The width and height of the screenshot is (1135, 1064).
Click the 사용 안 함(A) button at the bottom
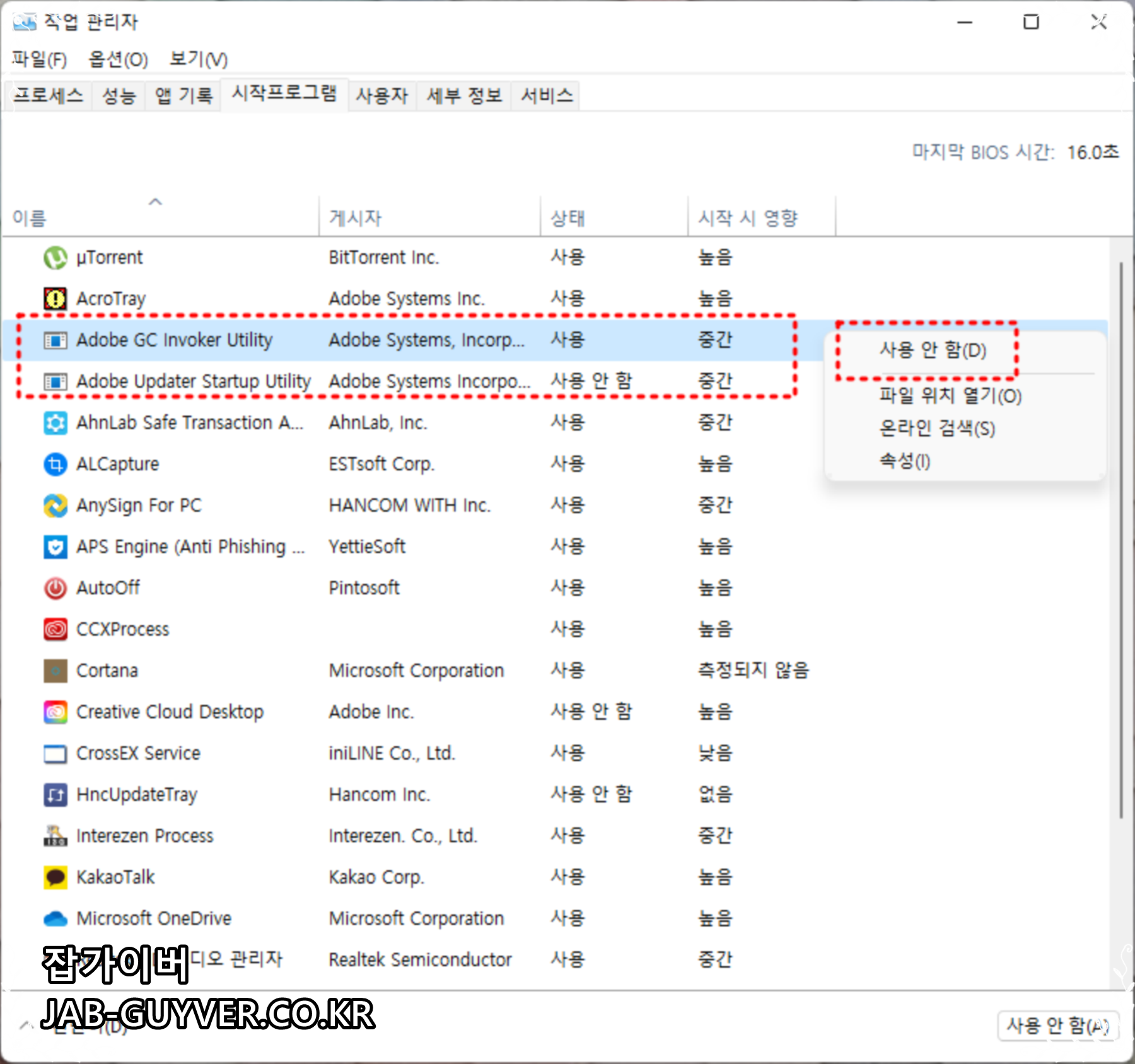(1058, 1026)
